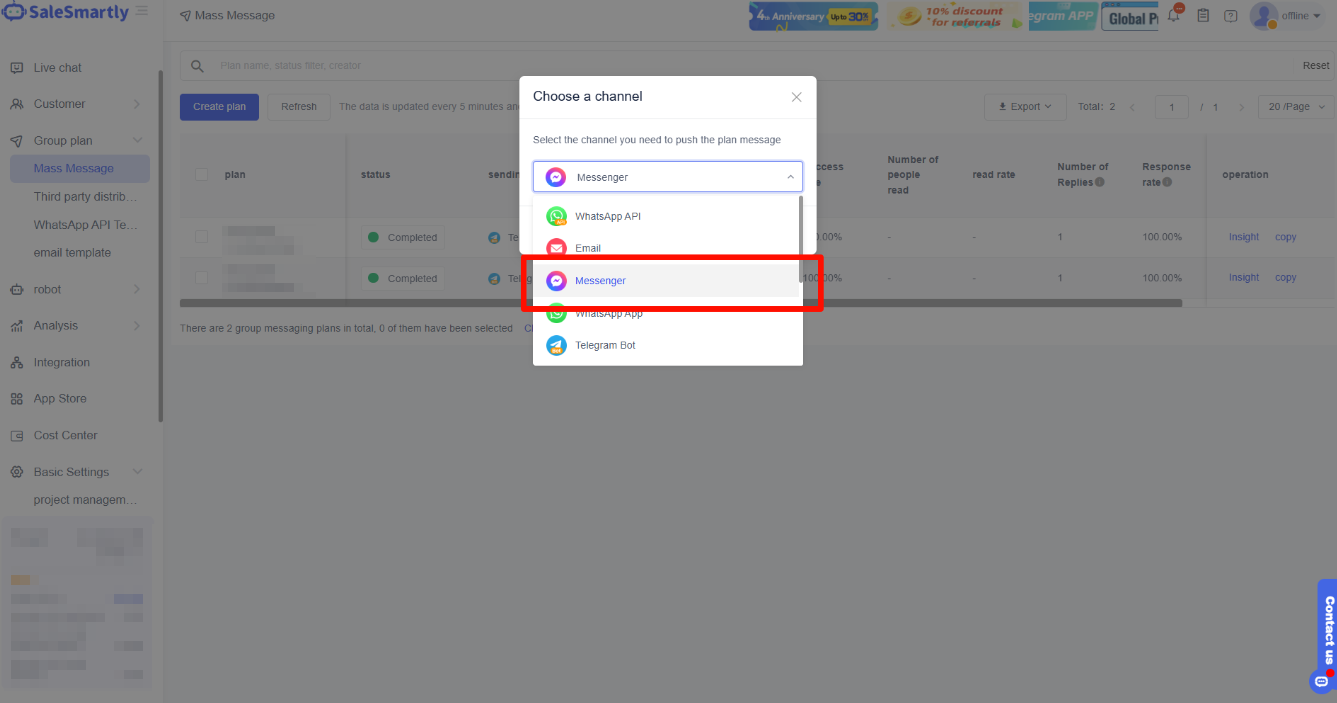Open Mass Message in sidebar

[79, 169]
